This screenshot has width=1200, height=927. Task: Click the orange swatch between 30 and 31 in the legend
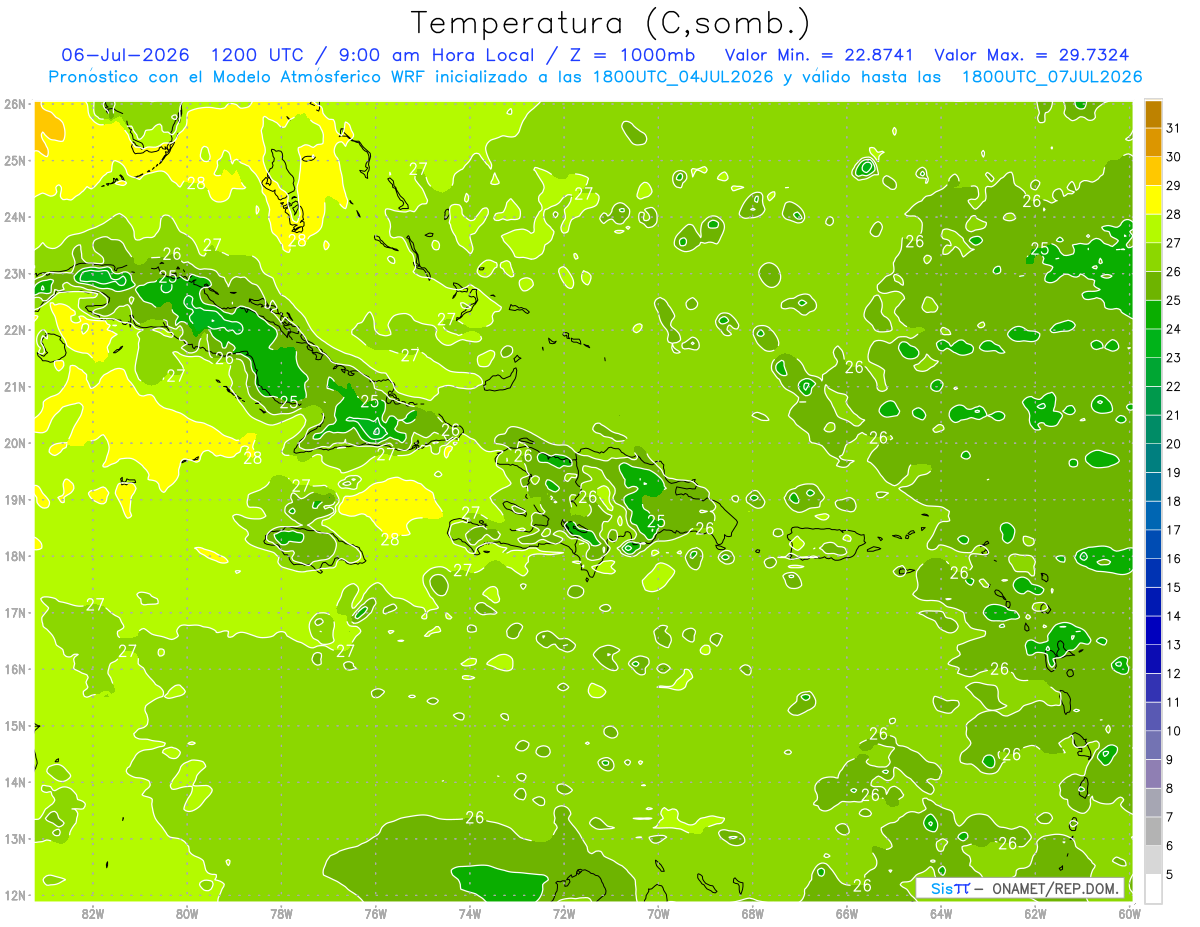[x=1153, y=143]
